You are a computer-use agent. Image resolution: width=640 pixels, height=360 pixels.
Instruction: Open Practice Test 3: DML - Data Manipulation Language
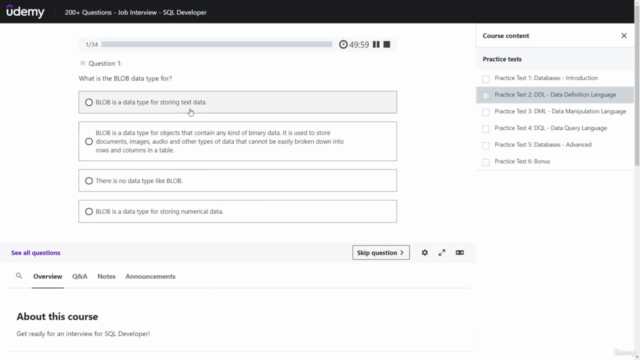click(560, 111)
